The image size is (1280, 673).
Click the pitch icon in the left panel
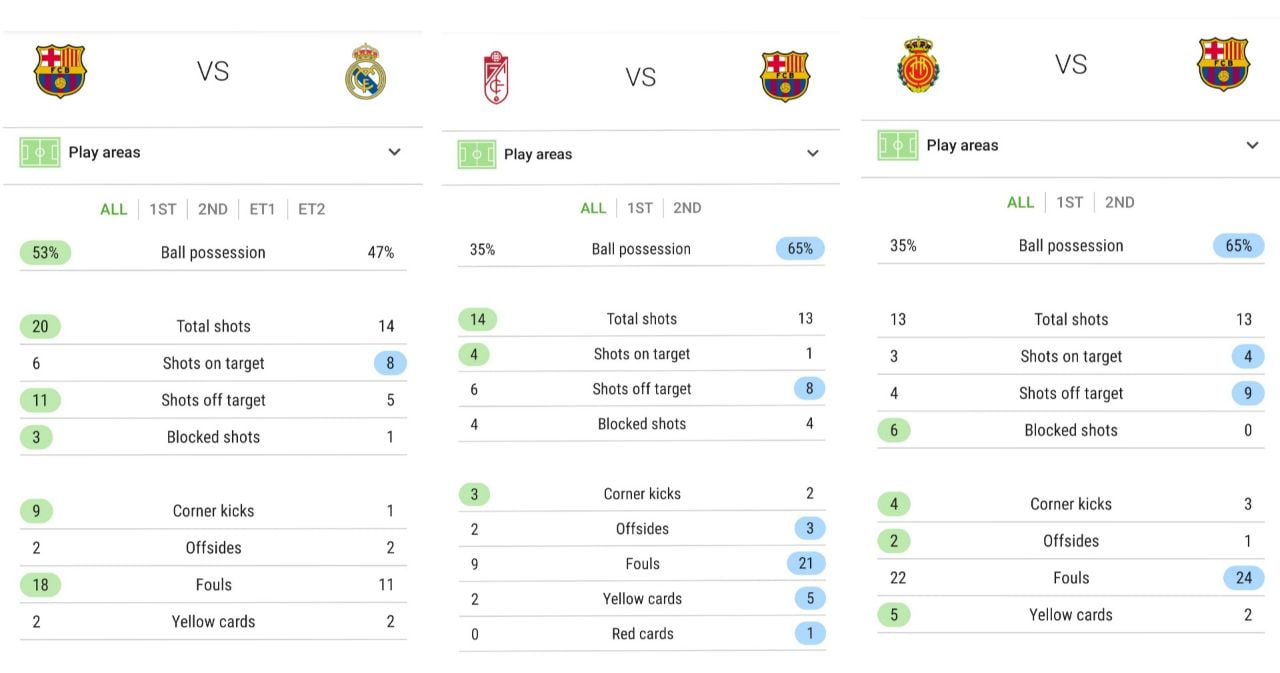click(40, 152)
